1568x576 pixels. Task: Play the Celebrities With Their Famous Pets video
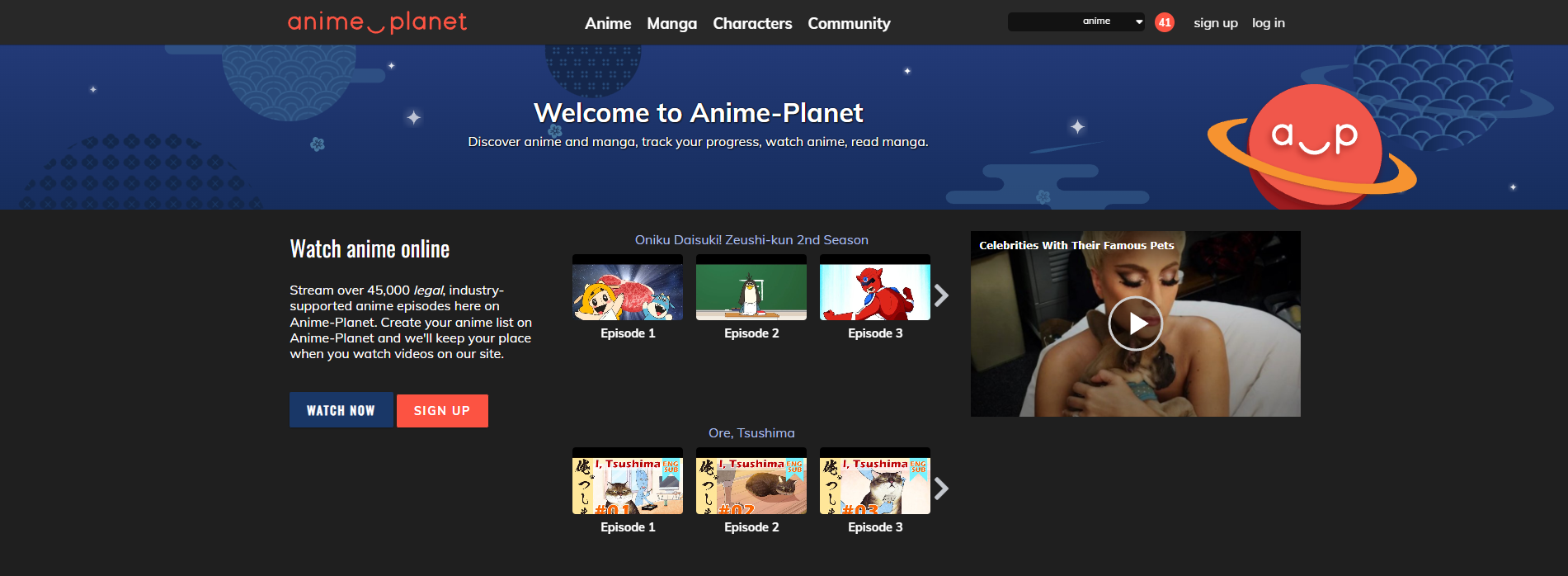[1136, 323]
